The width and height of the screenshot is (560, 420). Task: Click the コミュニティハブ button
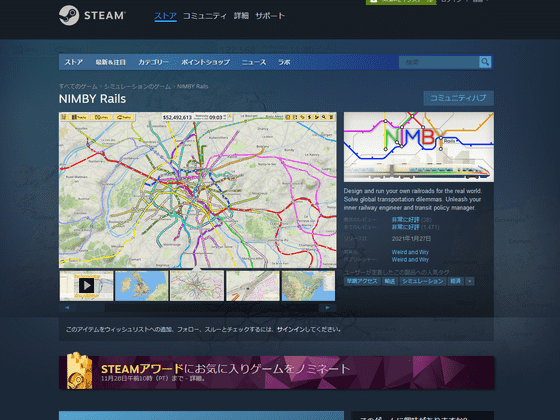(459, 98)
